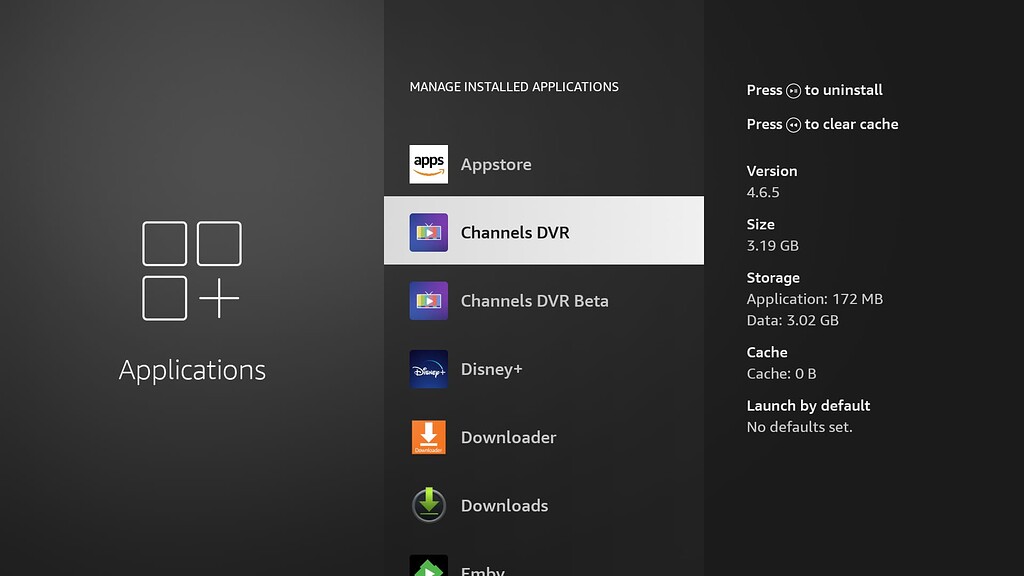1024x576 pixels.
Task: Select the circular uninstall button symbol
Action: tap(793, 90)
